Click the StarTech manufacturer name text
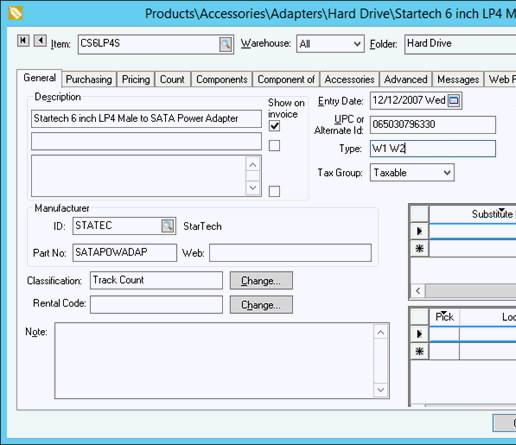The height and width of the screenshot is (445, 516). point(202,226)
